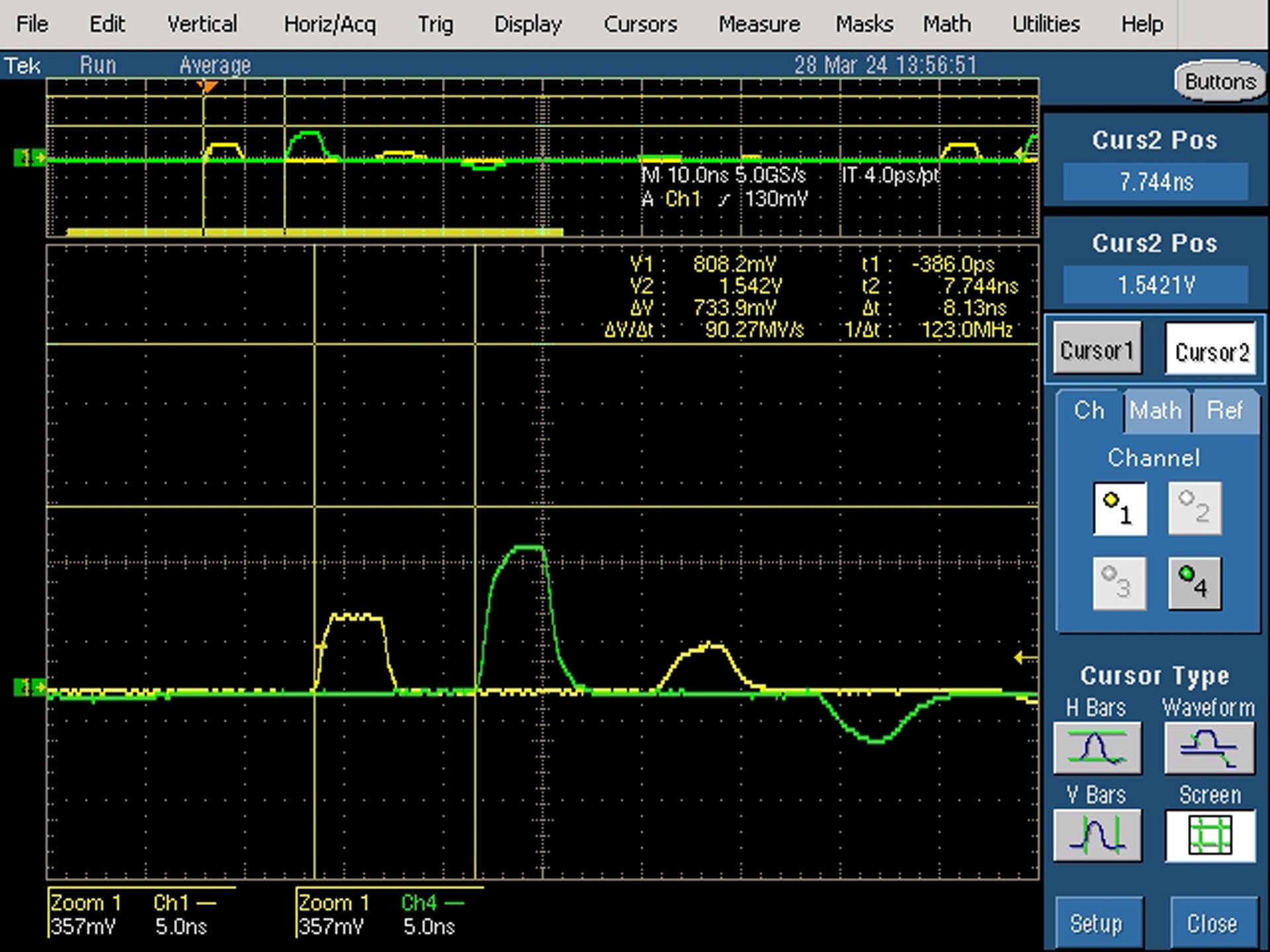The width and height of the screenshot is (1270, 952).
Task: Click the orange trigger position marker
Action: [207, 87]
